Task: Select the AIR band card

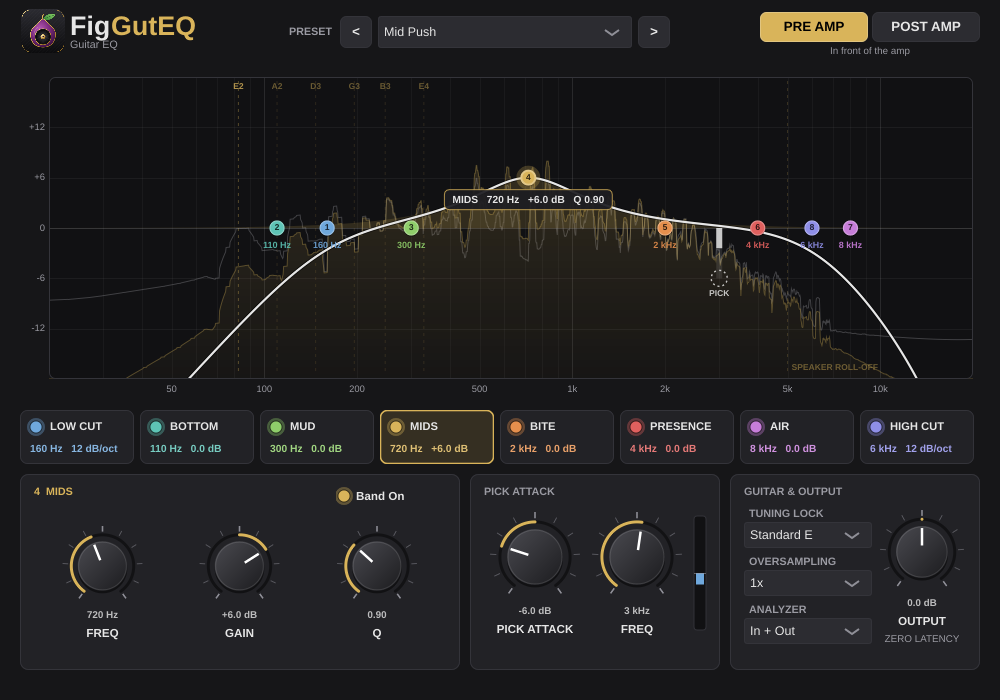Action: [x=797, y=437]
